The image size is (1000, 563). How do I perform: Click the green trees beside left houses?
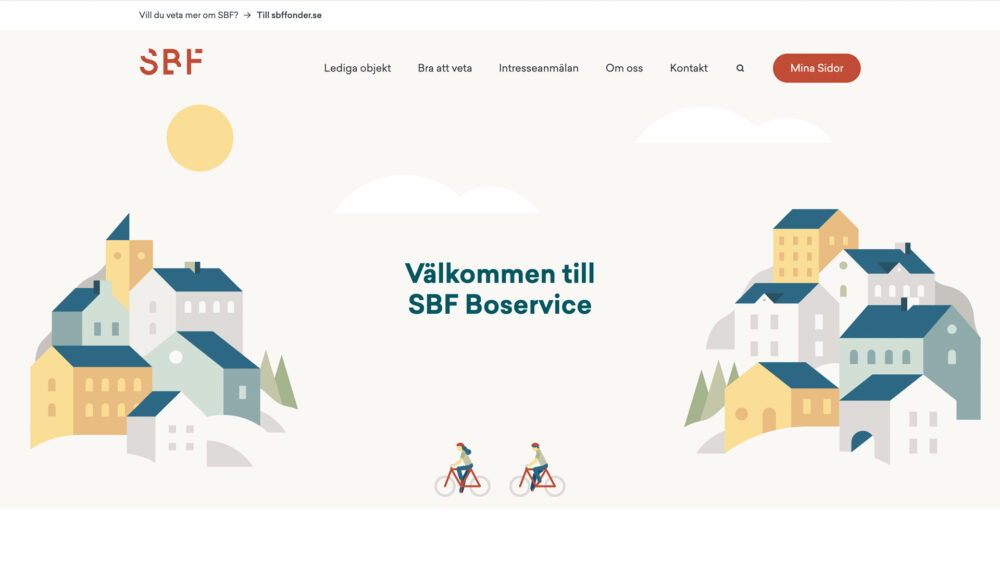pyautogui.click(x=279, y=379)
